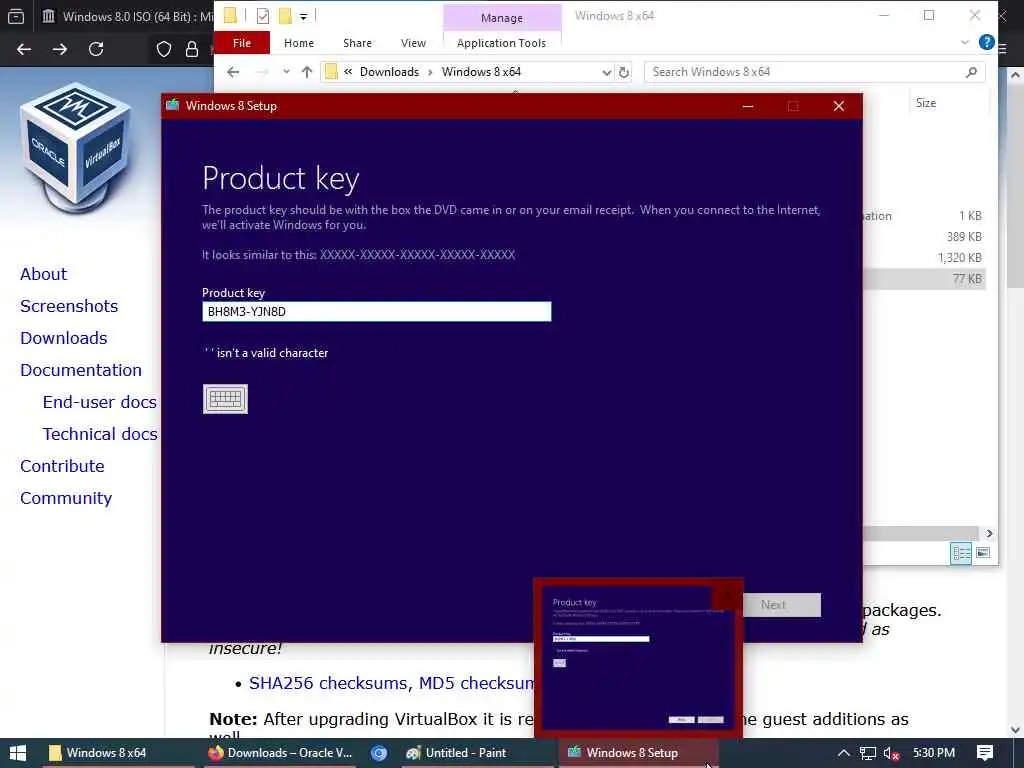Open the Downloads link in site sidebar
Image resolution: width=1024 pixels, height=768 pixels.
point(63,338)
